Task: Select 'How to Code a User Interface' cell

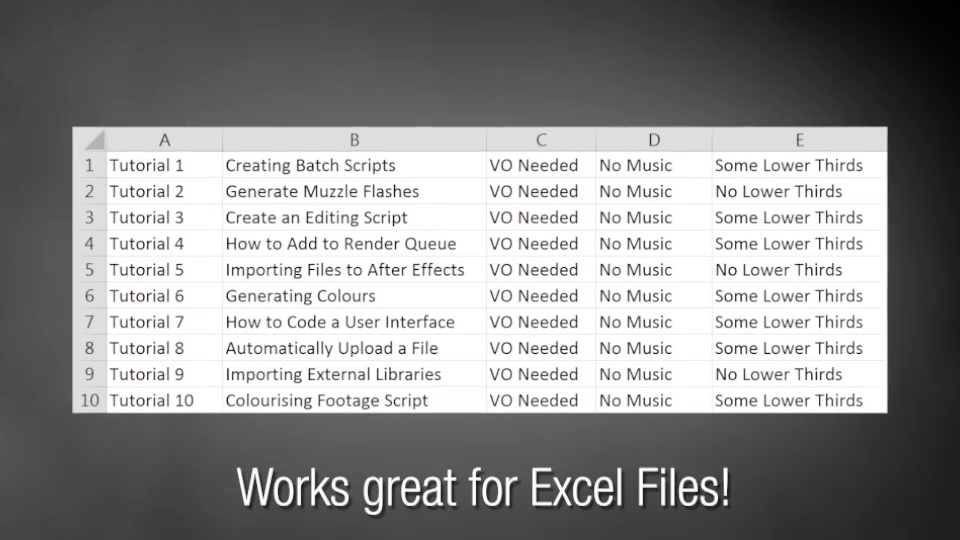Action: (x=354, y=322)
